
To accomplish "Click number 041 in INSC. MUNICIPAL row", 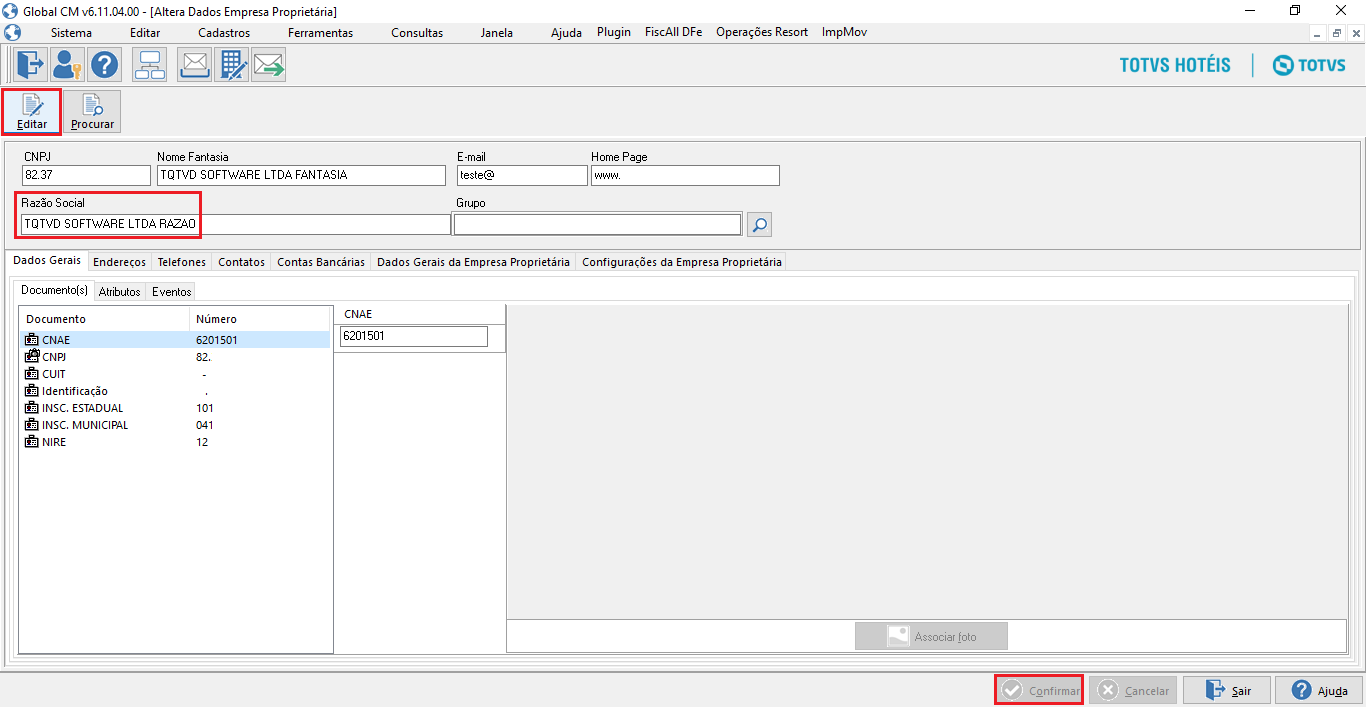I will click(205, 425).
